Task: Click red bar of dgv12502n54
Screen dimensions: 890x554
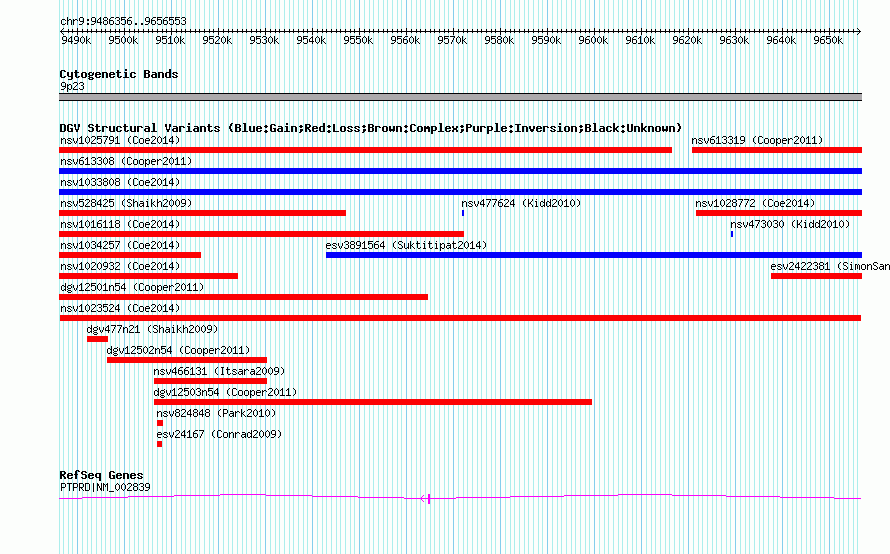Action: [x=187, y=360]
